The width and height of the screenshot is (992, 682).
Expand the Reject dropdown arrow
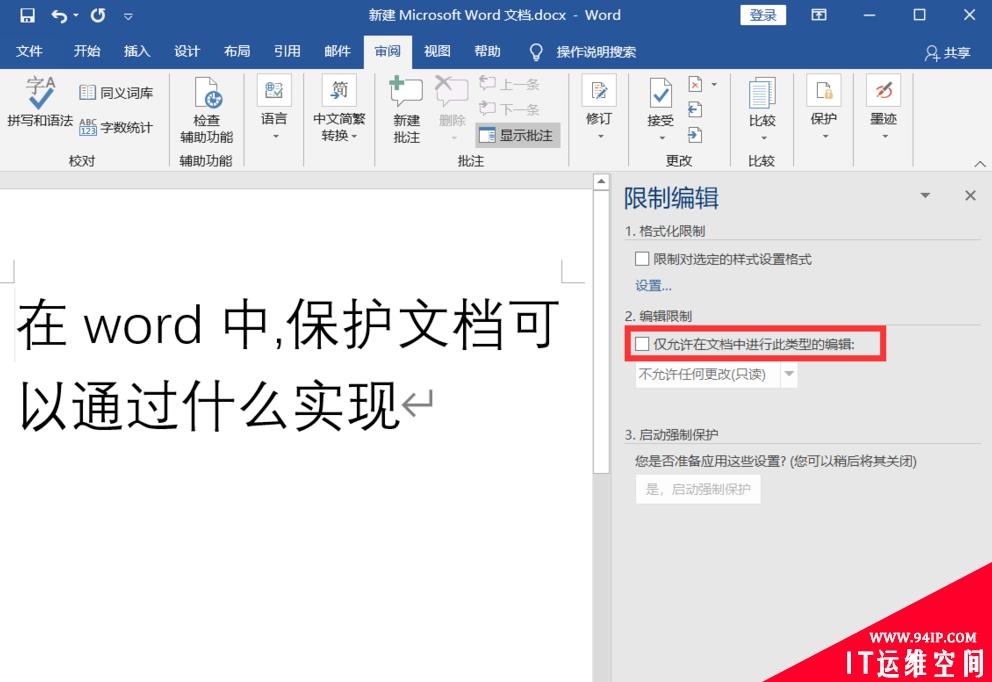coord(714,84)
